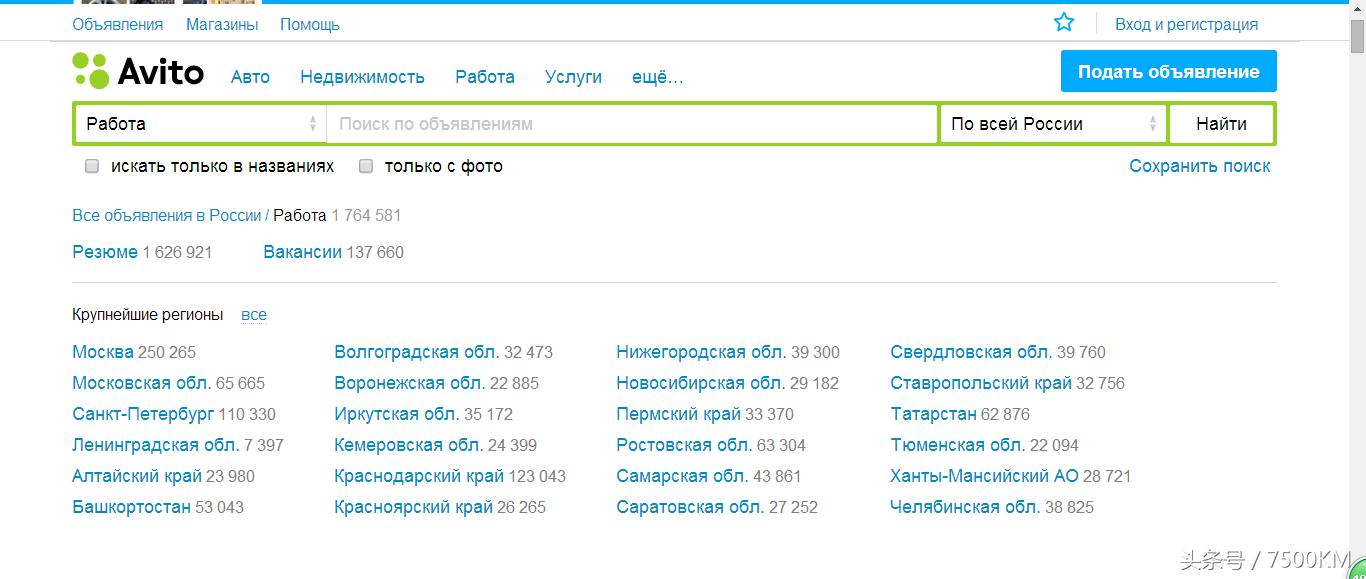Select region Красноярский край
This screenshot has width=1366, height=579.
(414, 507)
